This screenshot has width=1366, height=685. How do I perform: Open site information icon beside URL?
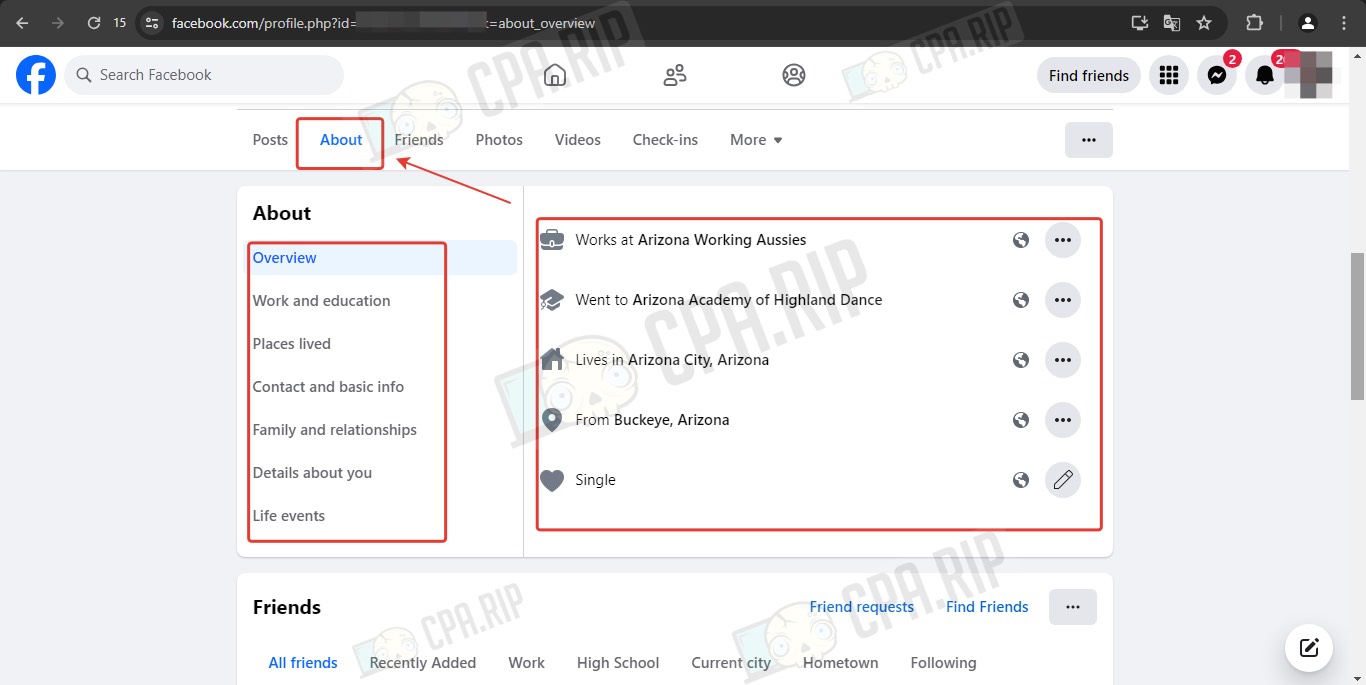pos(152,22)
